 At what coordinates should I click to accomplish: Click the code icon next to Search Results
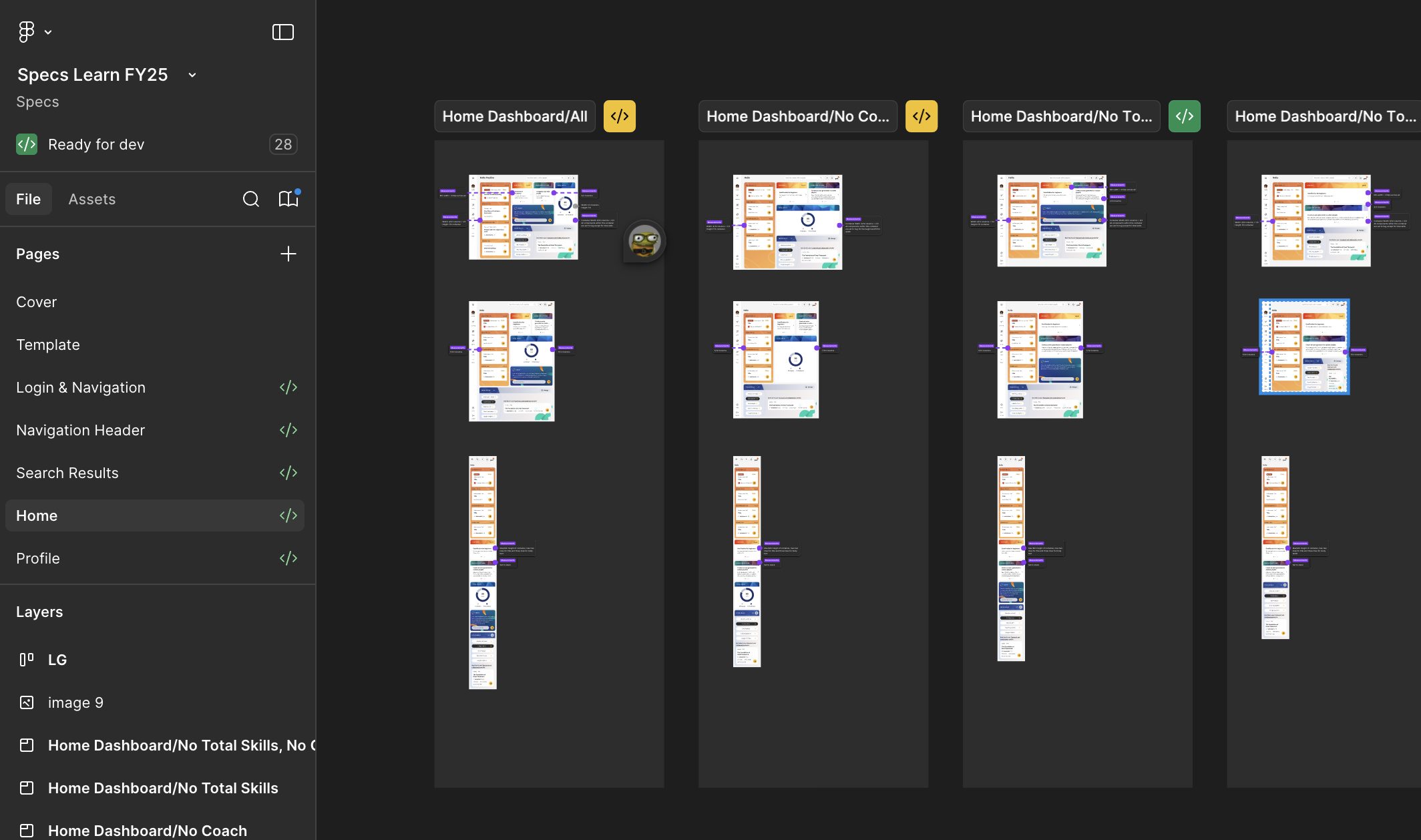[288, 472]
